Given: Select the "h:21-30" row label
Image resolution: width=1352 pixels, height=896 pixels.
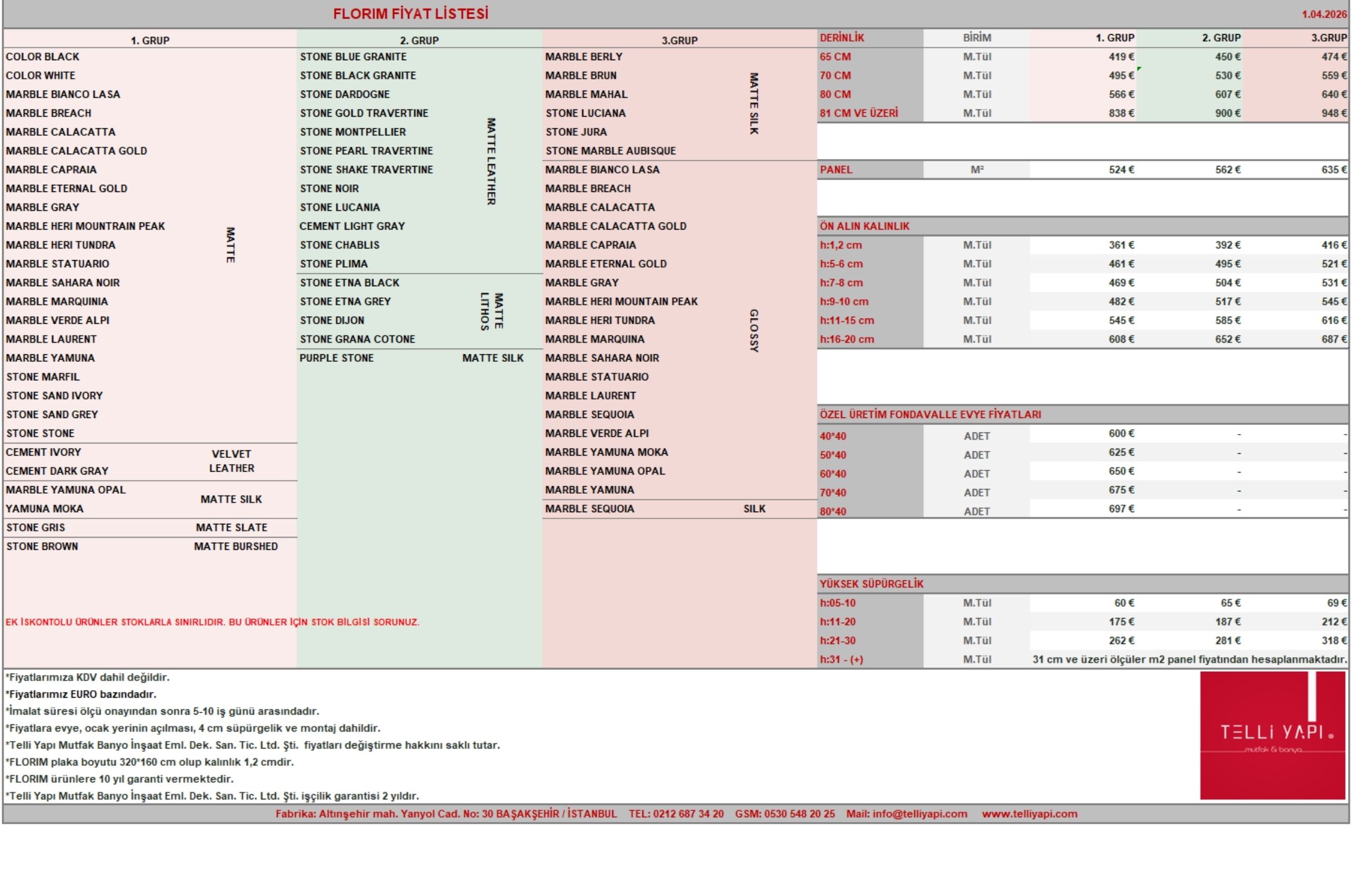Looking at the screenshot, I should (x=838, y=640).
